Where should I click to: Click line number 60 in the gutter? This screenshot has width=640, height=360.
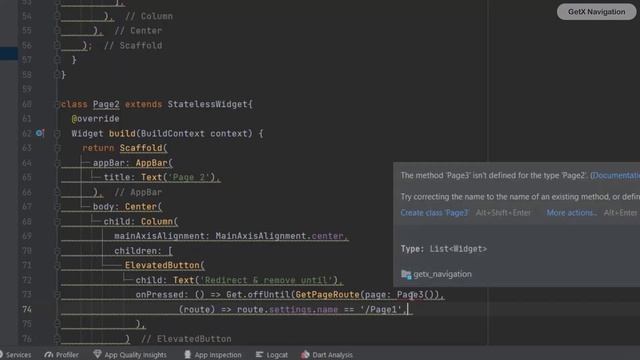coord(27,104)
